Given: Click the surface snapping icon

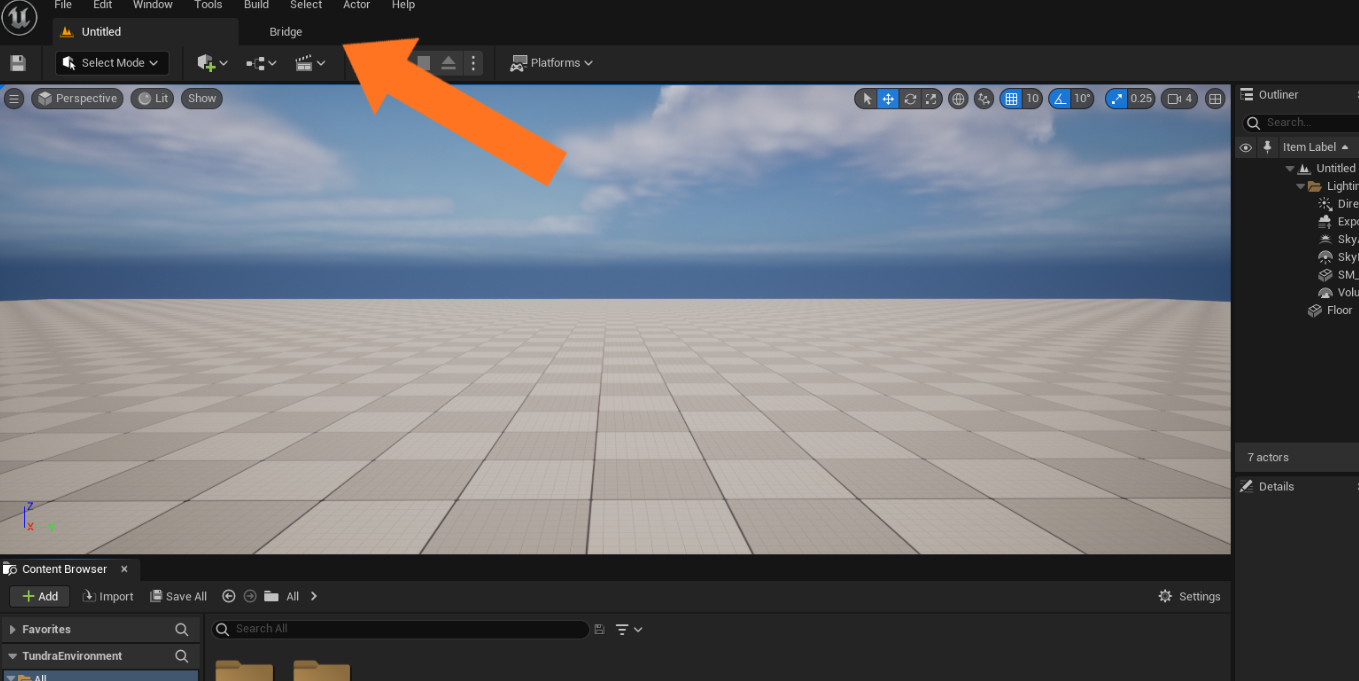Looking at the screenshot, I should (984, 98).
